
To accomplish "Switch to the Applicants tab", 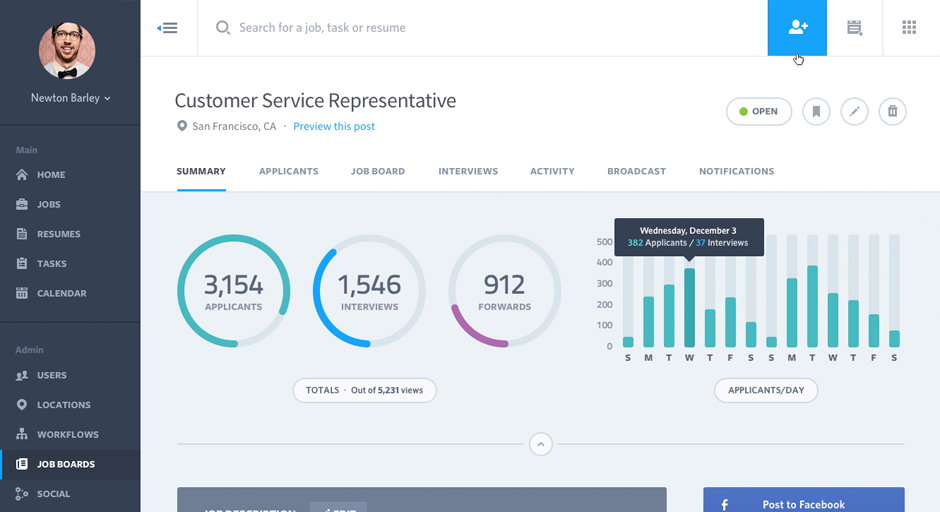I will tap(288, 171).
